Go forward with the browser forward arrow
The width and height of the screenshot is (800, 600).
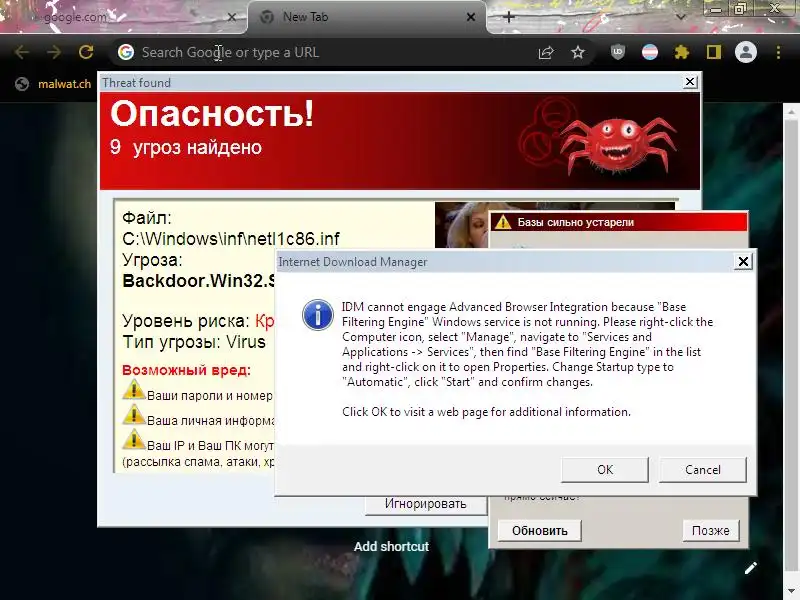coord(54,52)
